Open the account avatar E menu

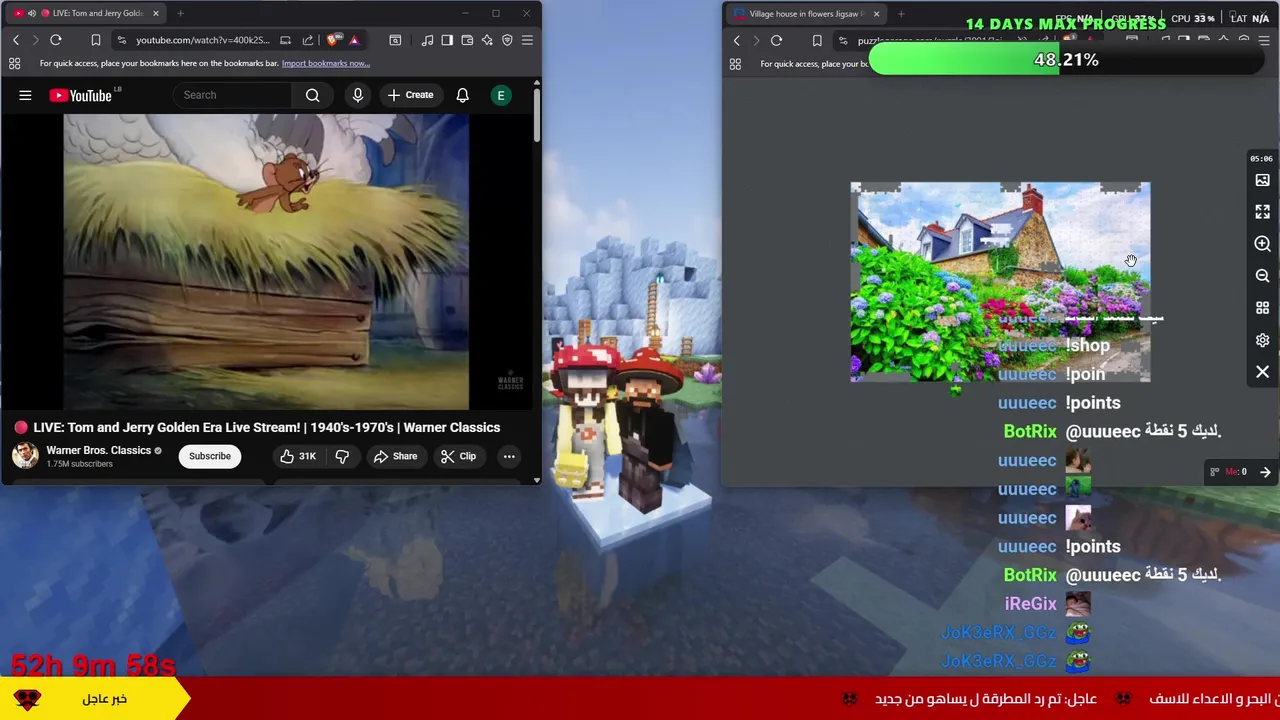501,95
